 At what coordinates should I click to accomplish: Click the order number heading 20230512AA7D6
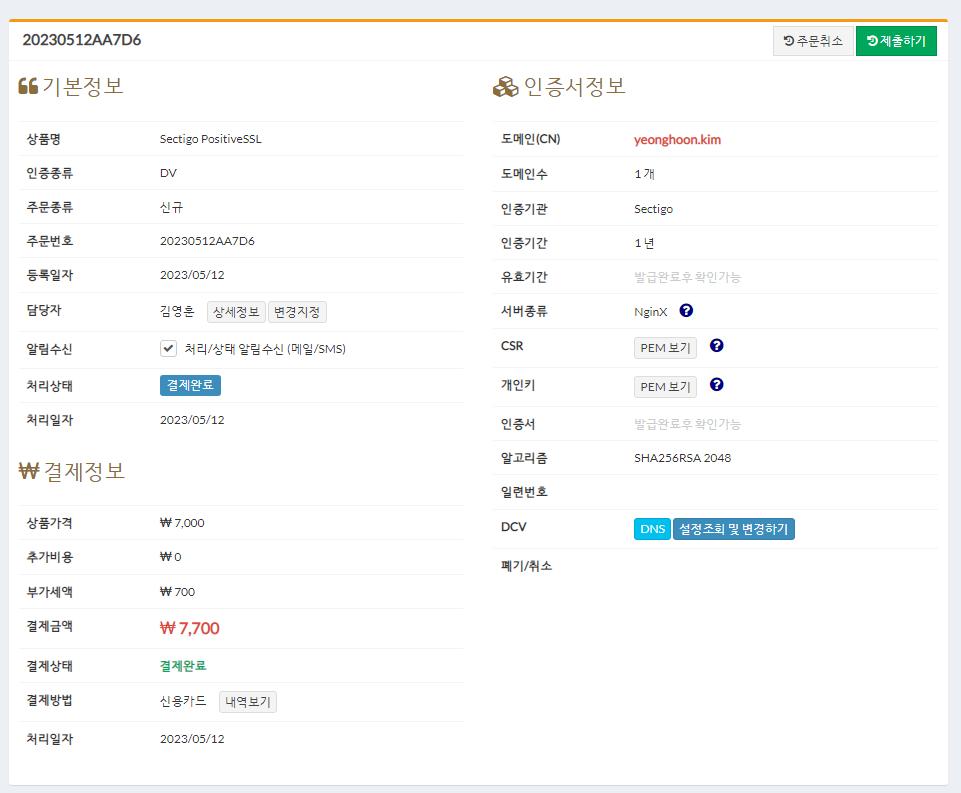[82, 41]
